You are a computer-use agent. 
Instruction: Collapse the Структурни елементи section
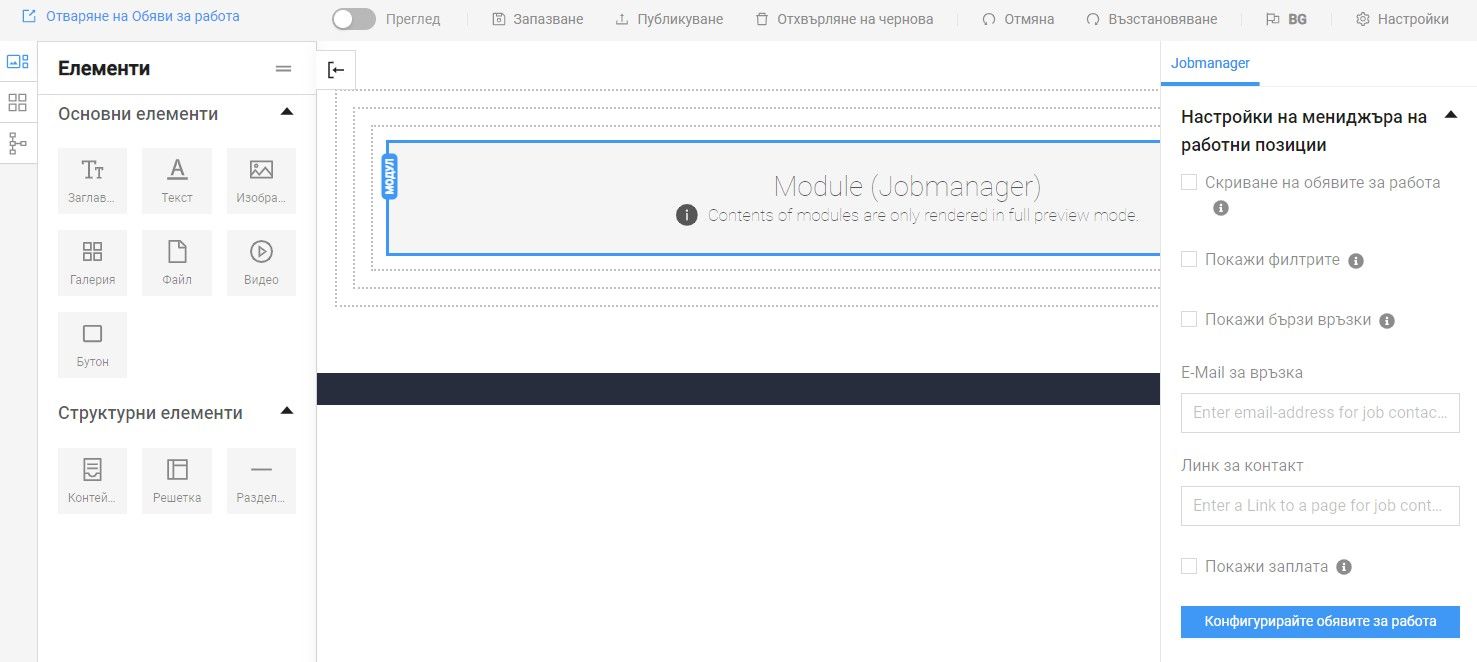[x=287, y=411]
